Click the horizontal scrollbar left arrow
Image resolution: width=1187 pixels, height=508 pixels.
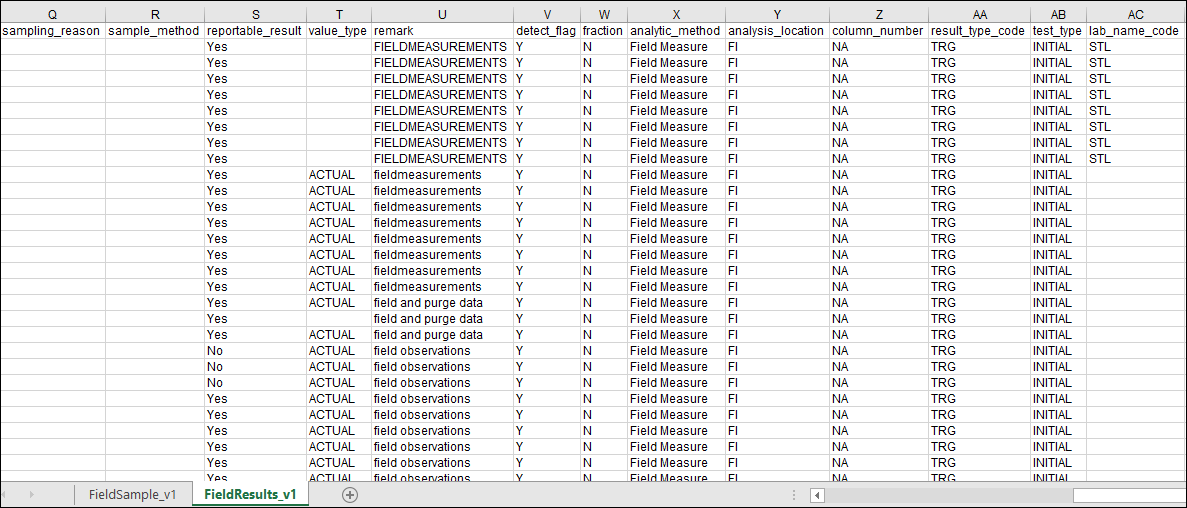coord(817,495)
